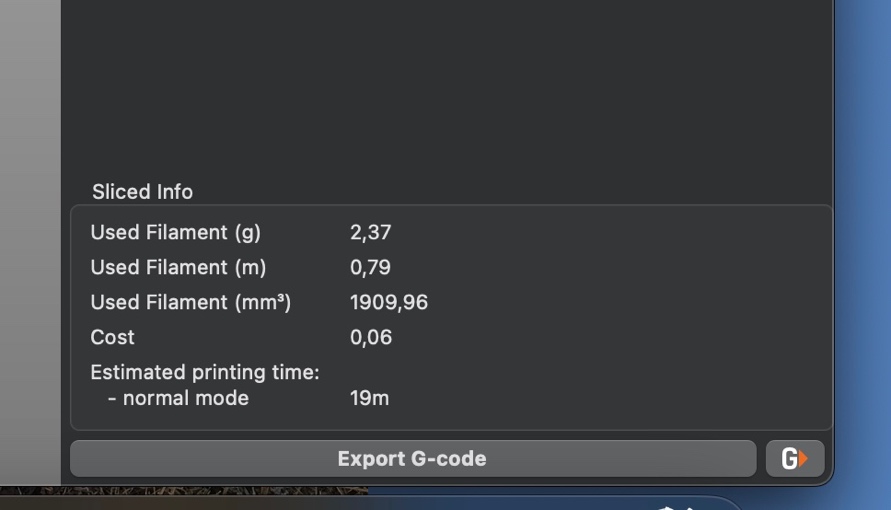
Task: Click the 0,06 cost value
Action: click(370, 337)
